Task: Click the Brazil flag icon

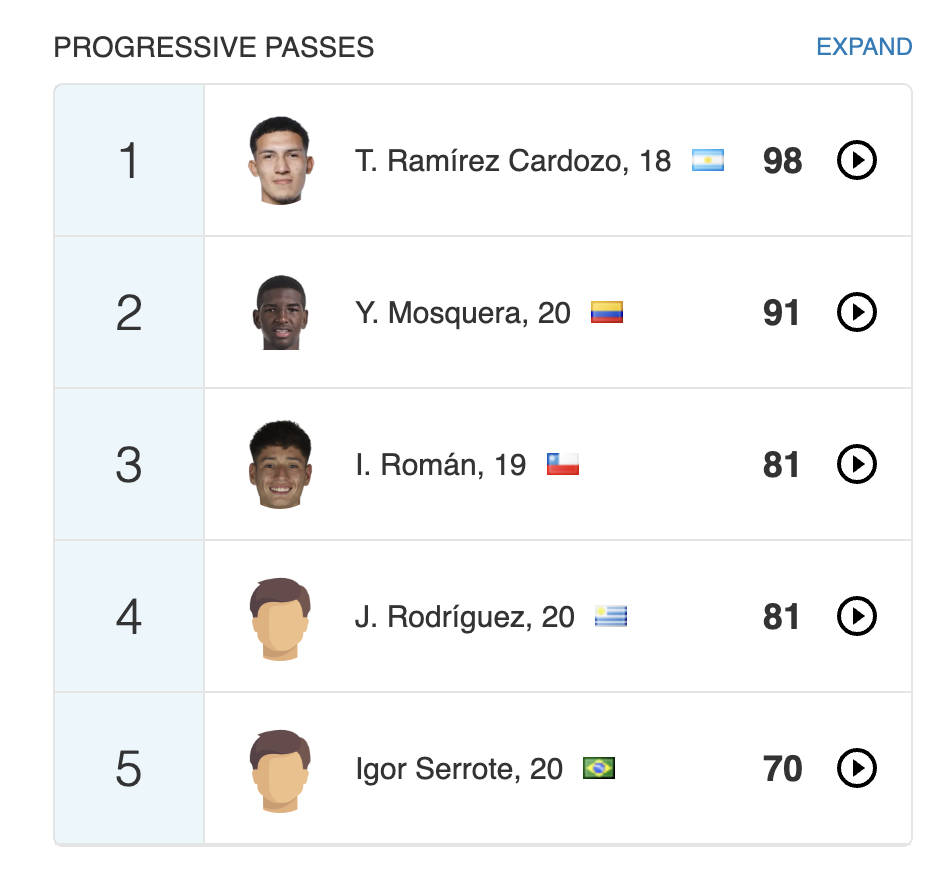Action: coord(599,769)
